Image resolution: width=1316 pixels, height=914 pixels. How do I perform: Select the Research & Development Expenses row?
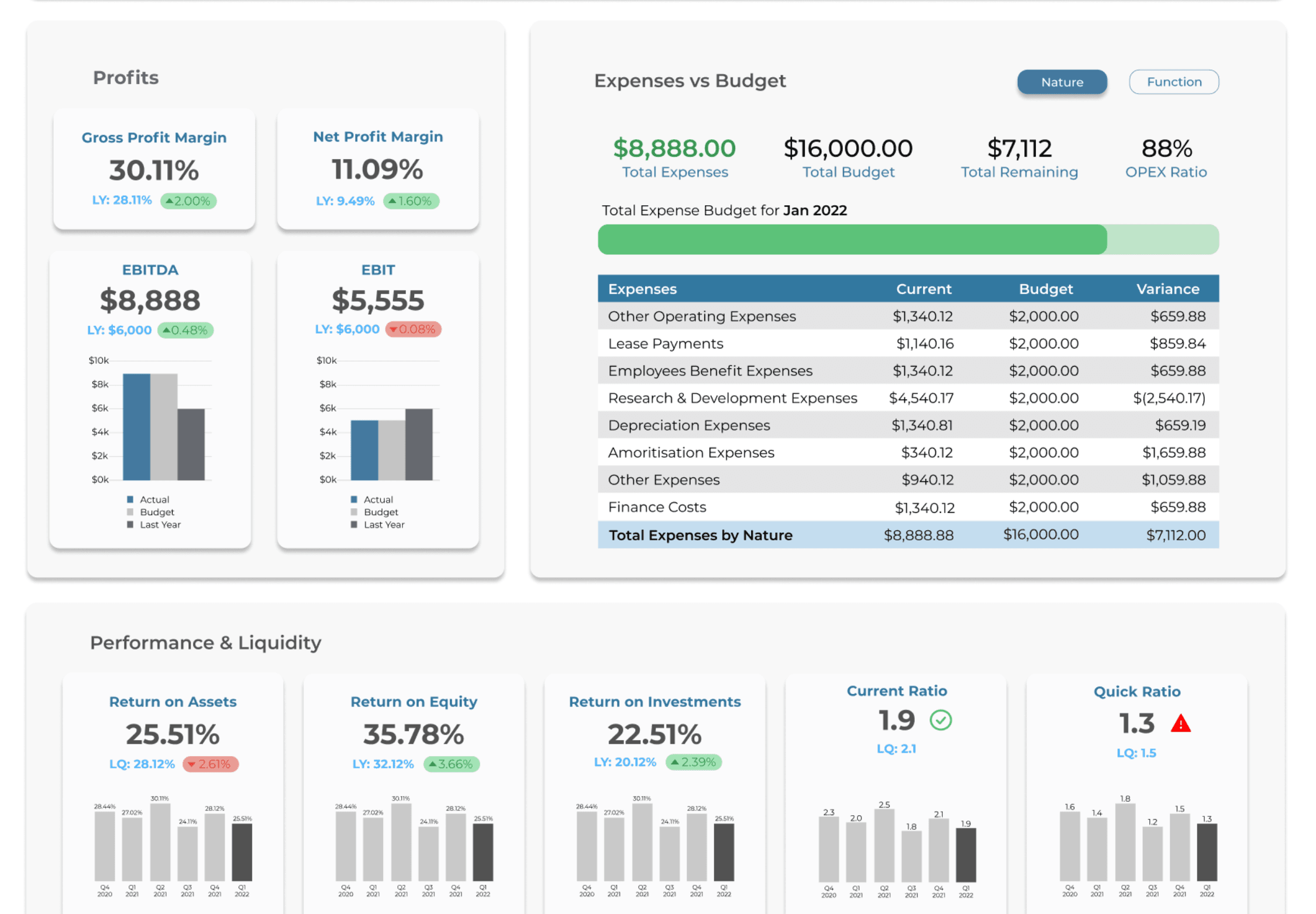908,398
